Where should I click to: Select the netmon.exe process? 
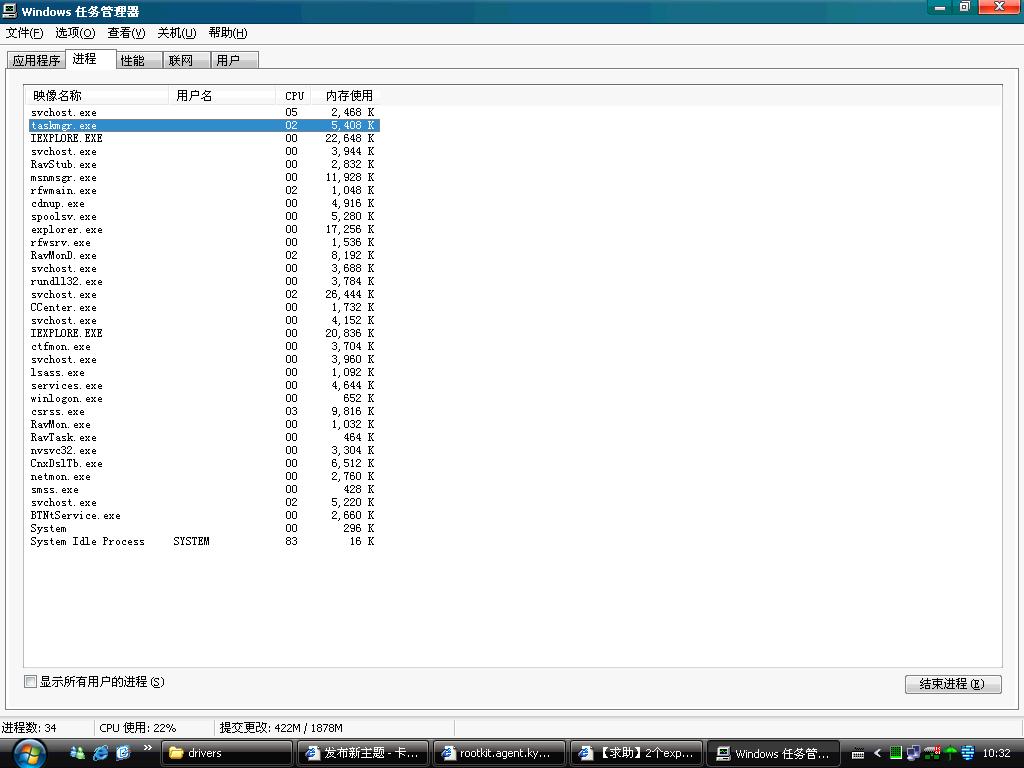pos(204,476)
